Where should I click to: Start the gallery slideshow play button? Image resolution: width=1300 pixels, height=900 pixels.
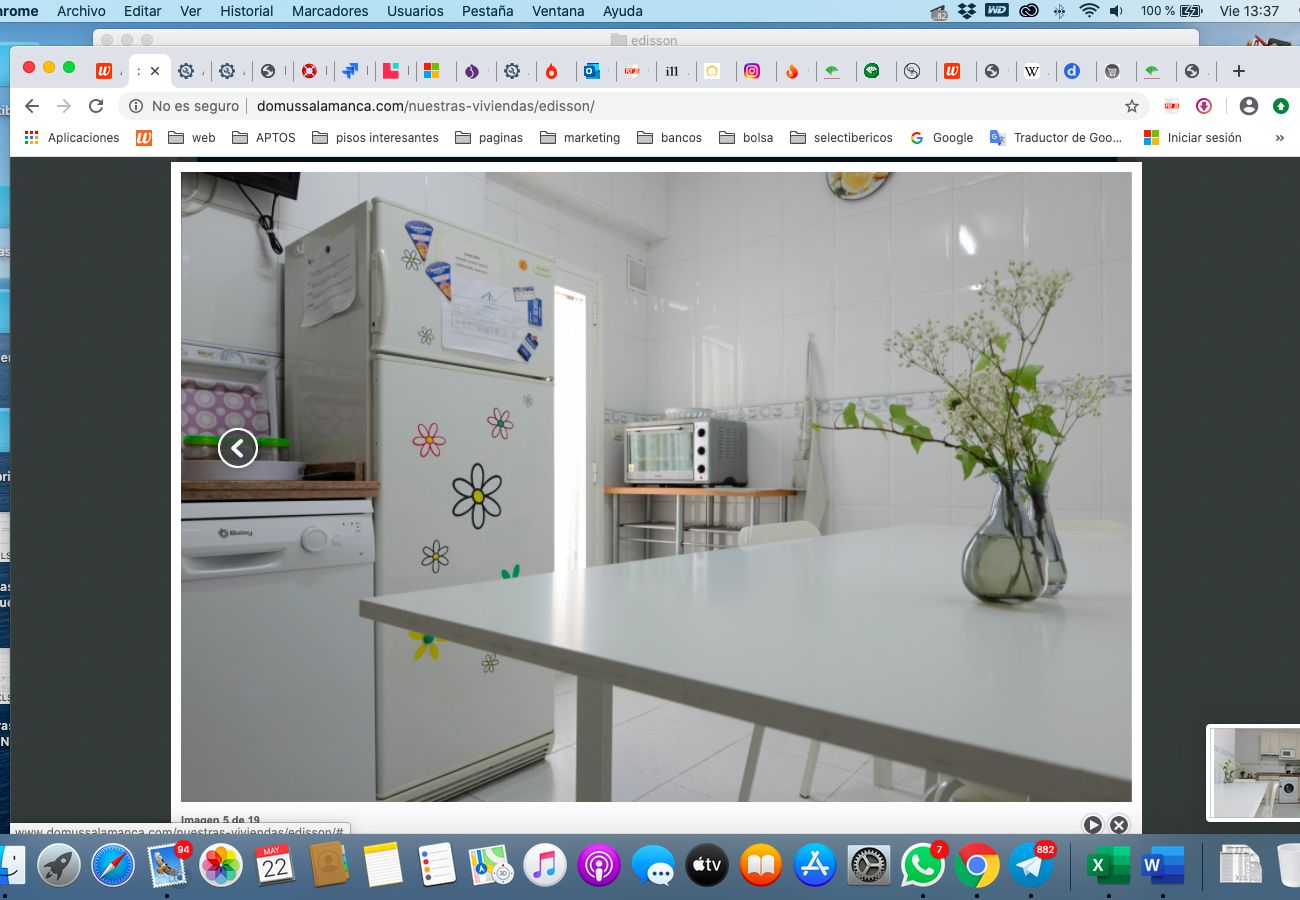click(x=1092, y=825)
